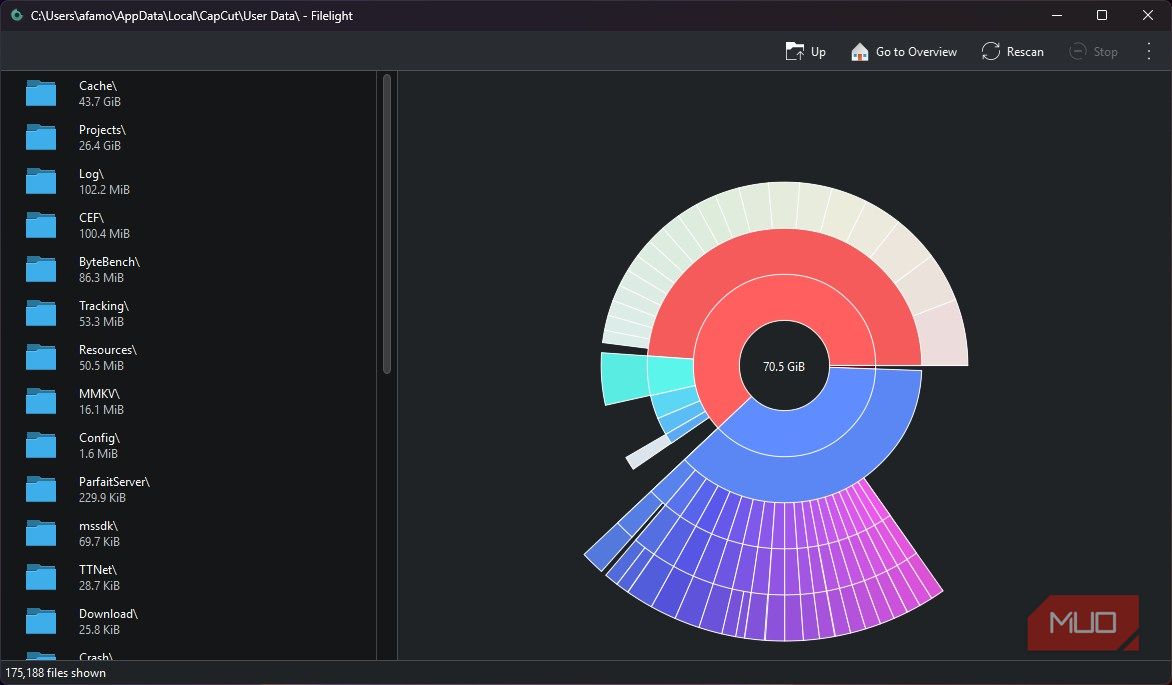Image resolution: width=1172 pixels, height=685 pixels.
Task: Open the three-dot overflow menu
Action: (1149, 52)
